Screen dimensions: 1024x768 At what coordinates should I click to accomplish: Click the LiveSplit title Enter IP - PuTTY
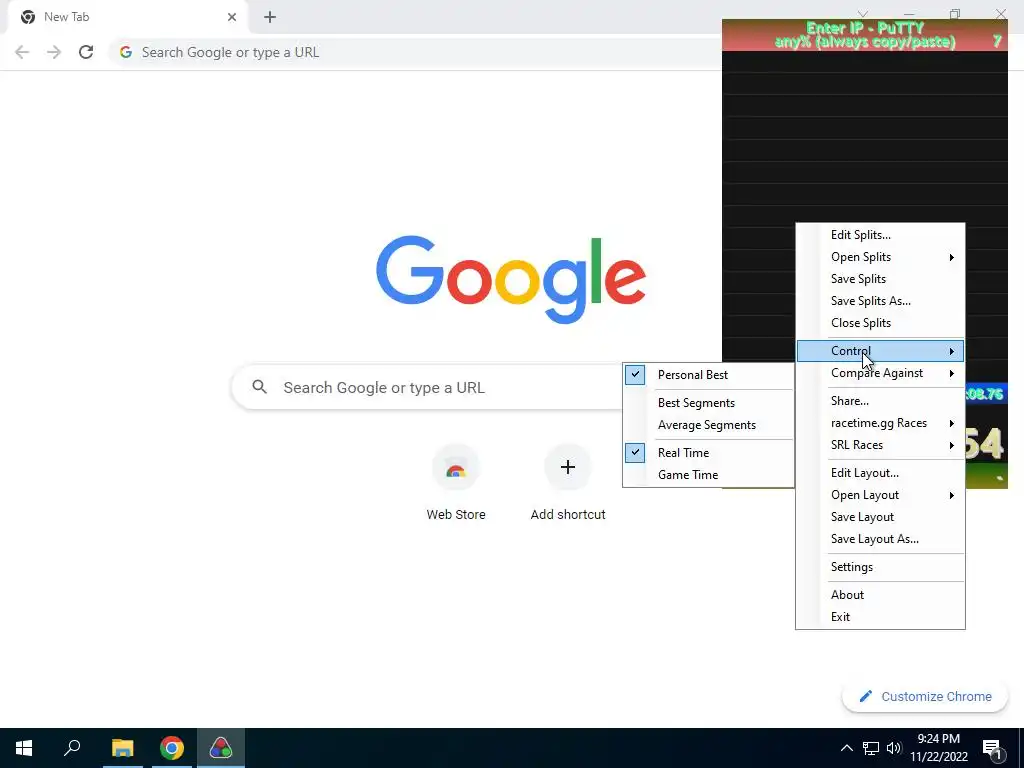pos(865,28)
